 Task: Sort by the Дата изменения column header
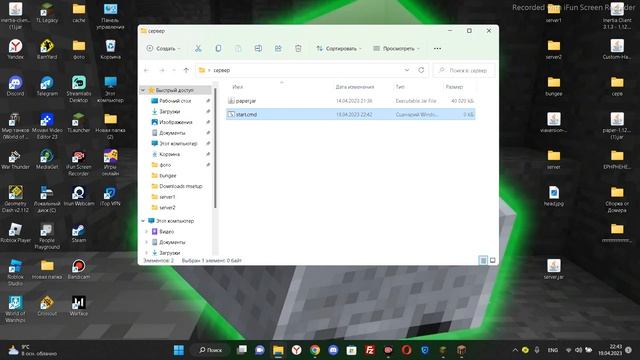[x=355, y=87]
